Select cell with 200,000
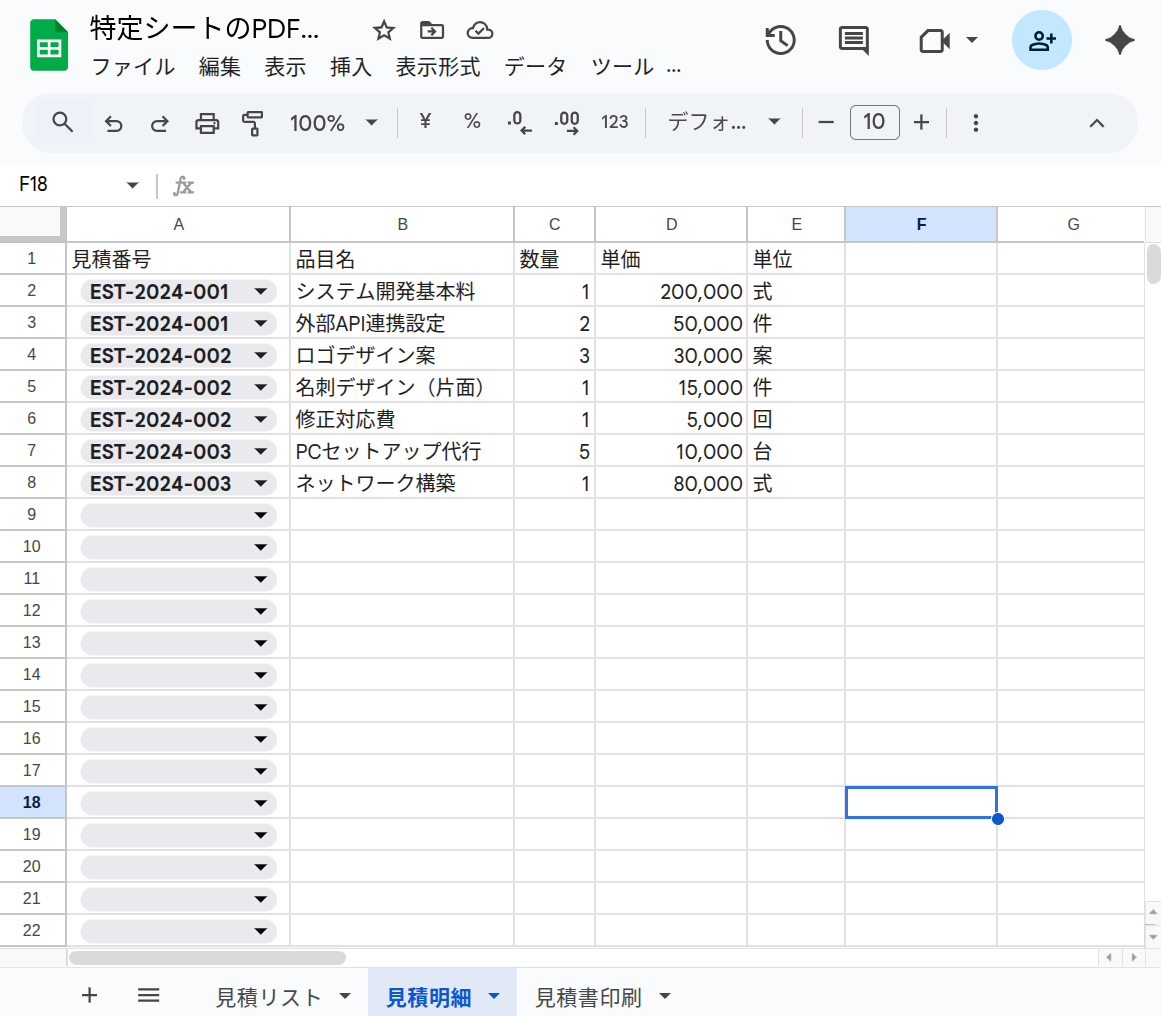Viewport: 1161px width, 1016px height. coord(671,291)
